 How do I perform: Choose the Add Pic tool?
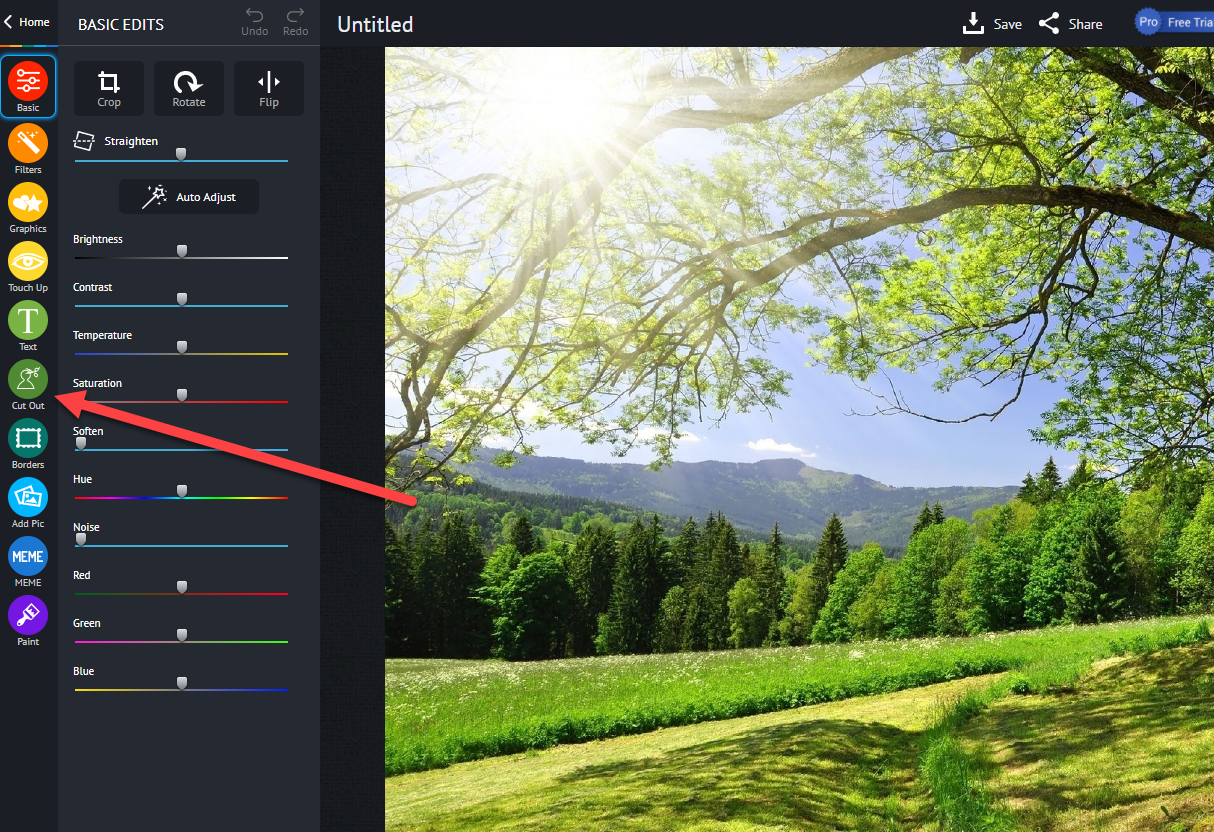click(x=28, y=503)
